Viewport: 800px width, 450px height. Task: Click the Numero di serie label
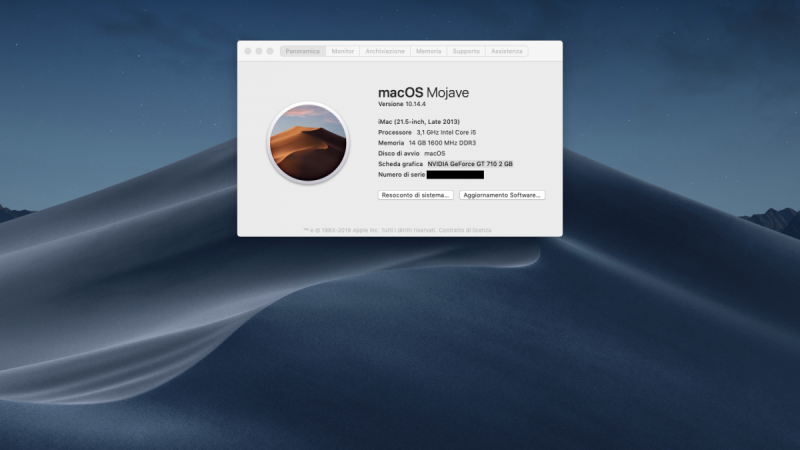402,174
